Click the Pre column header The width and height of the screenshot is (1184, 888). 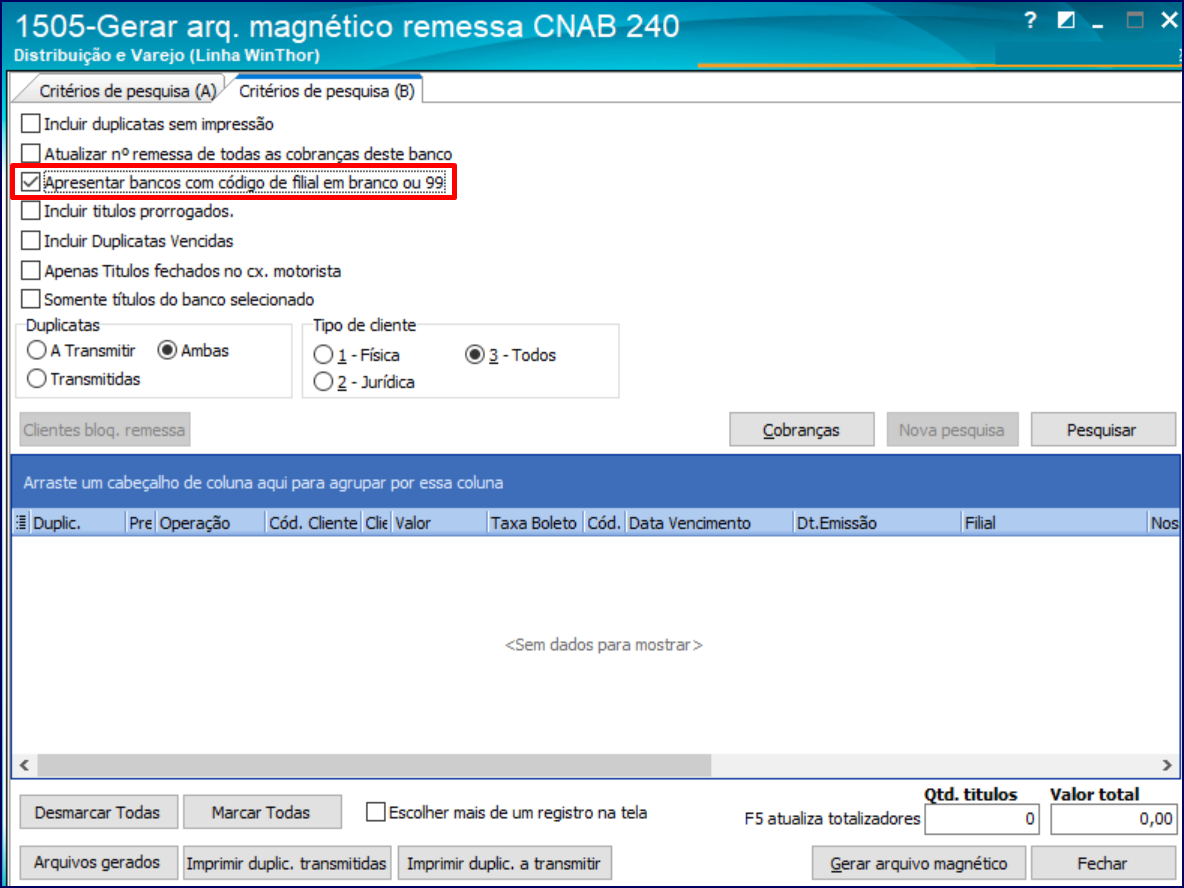tap(140, 523)
